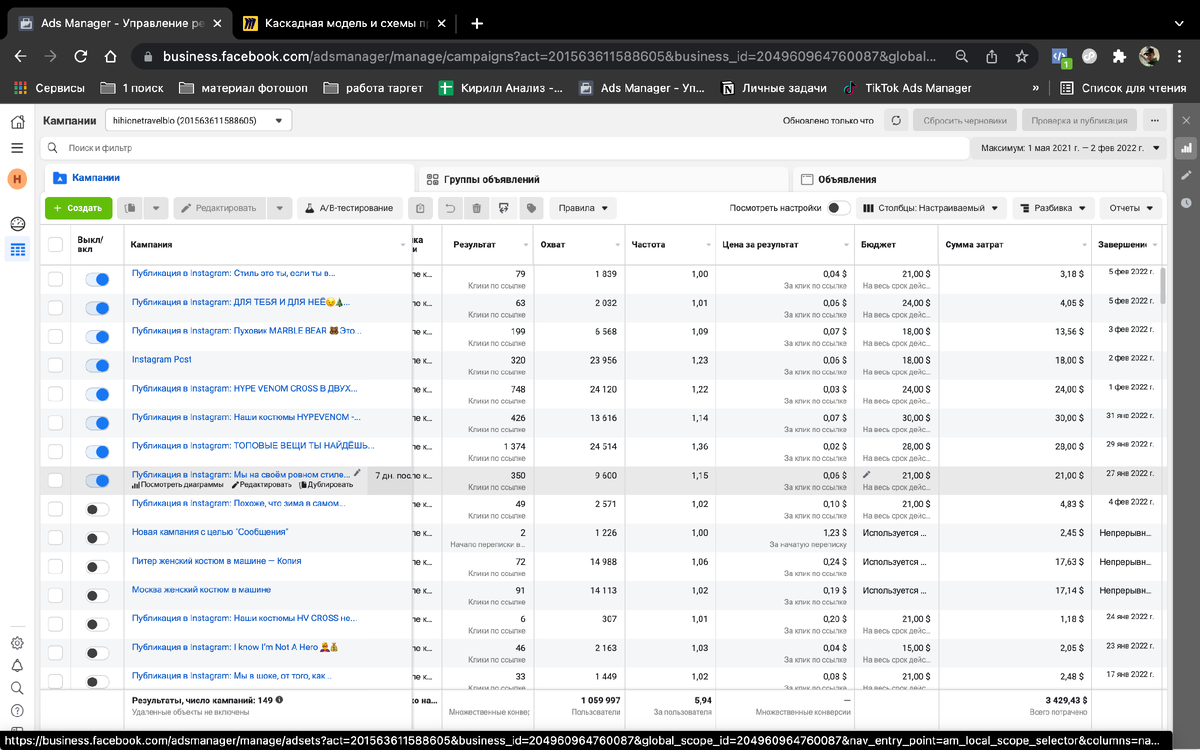1200x750 pixels.
Task: Open 'TikTok Ads Manager' bookmark
Action: coord(906,88)
